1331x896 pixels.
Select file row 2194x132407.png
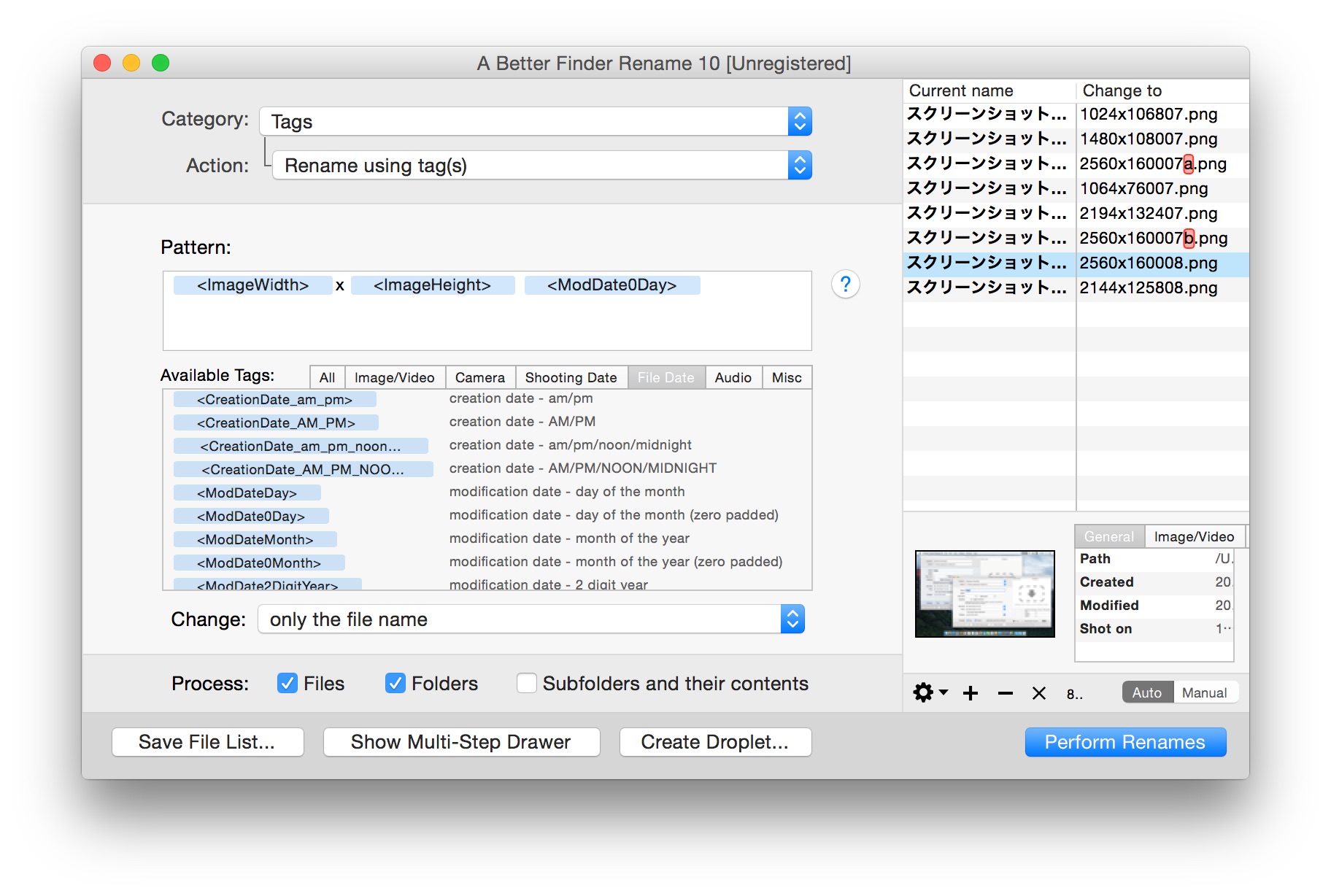1076,213
